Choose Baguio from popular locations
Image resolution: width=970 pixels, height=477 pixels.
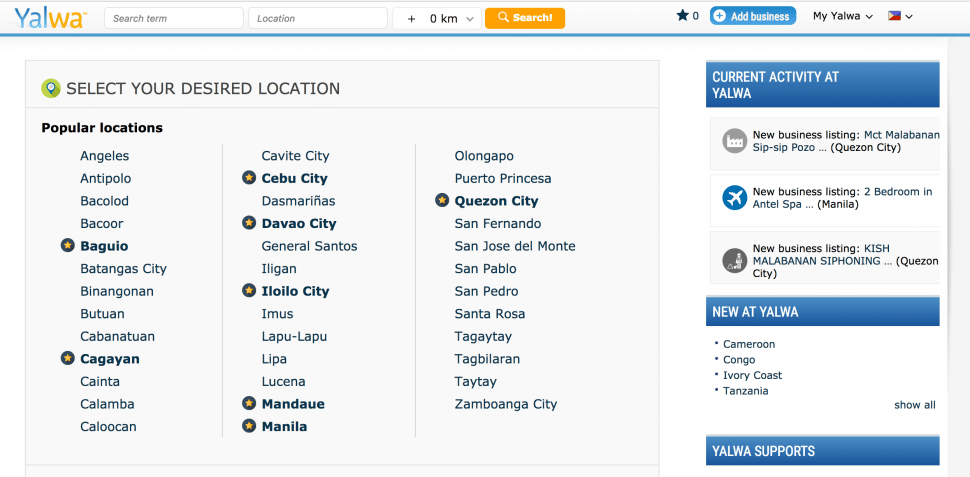(104, 246)
